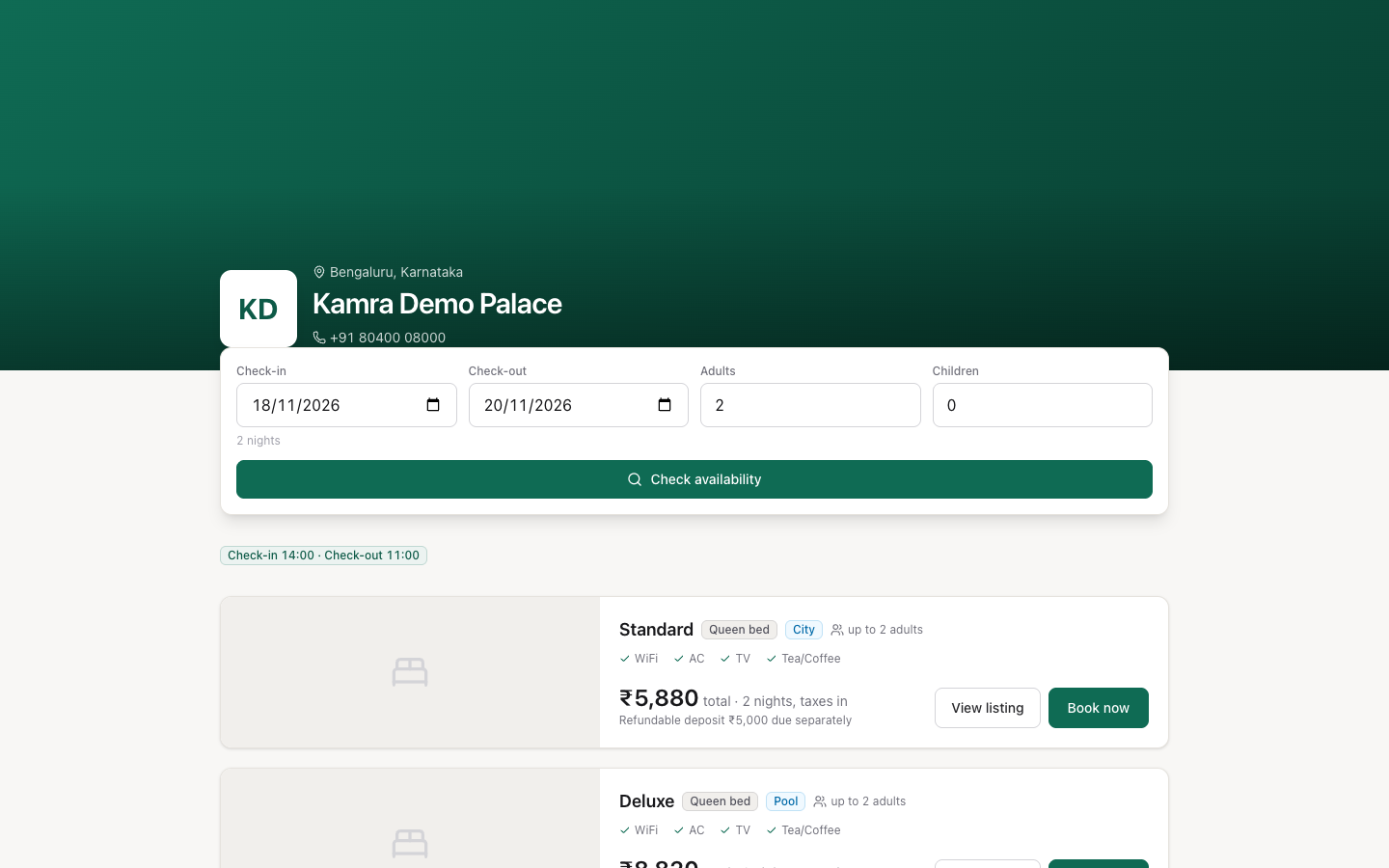Viewport: 1389px width, 868px height.
Task: Click the ₹5,880 total price
Action: (x=659, y=698)
